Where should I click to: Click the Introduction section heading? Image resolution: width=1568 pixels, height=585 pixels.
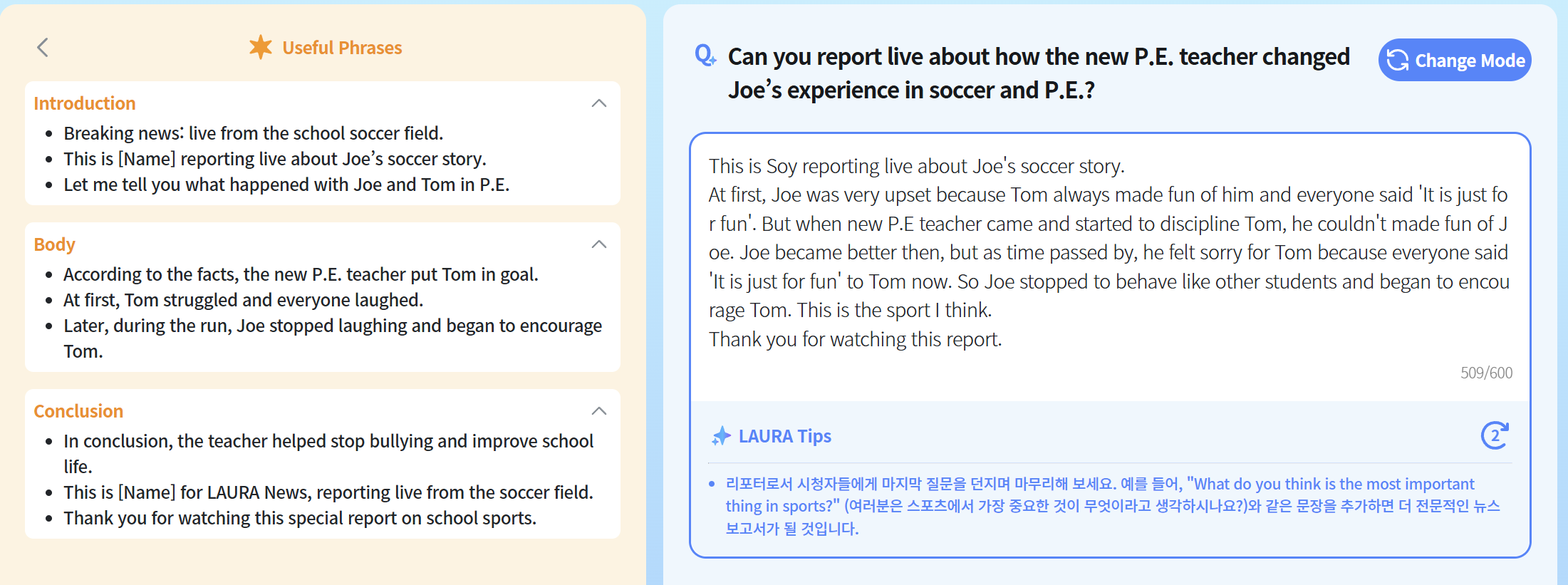[x=85, y=103]
